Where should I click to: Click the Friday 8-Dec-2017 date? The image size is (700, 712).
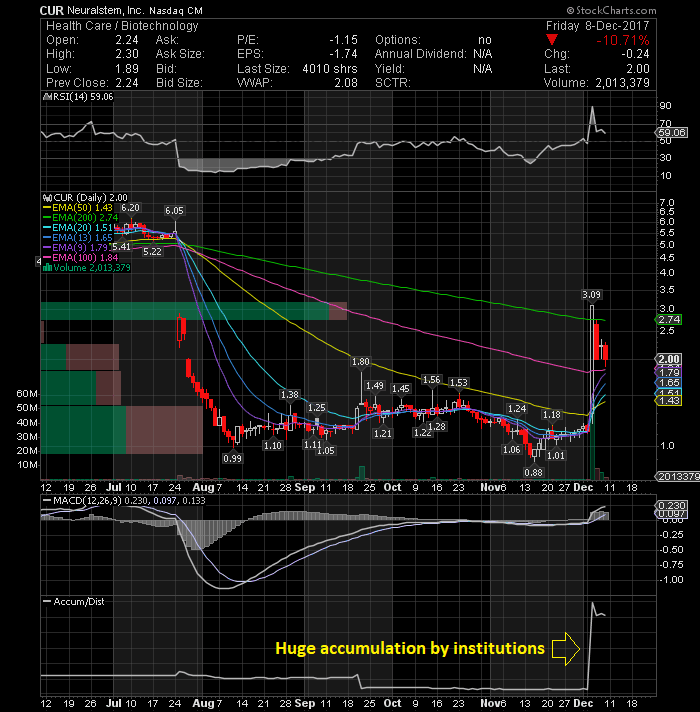click(x=597, y=26)
